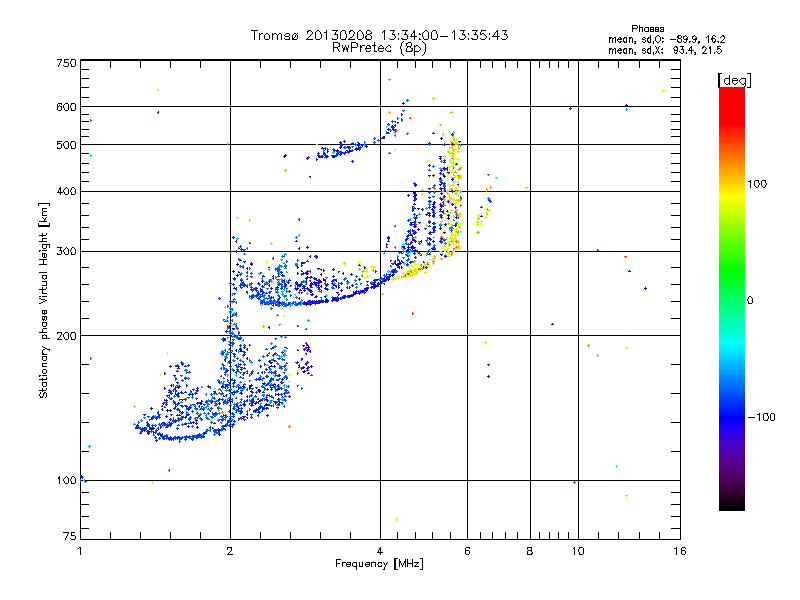Click the plot title 'Tromsø 20130208 13:34:00-13:35:43'

click(x=379, y=35)
